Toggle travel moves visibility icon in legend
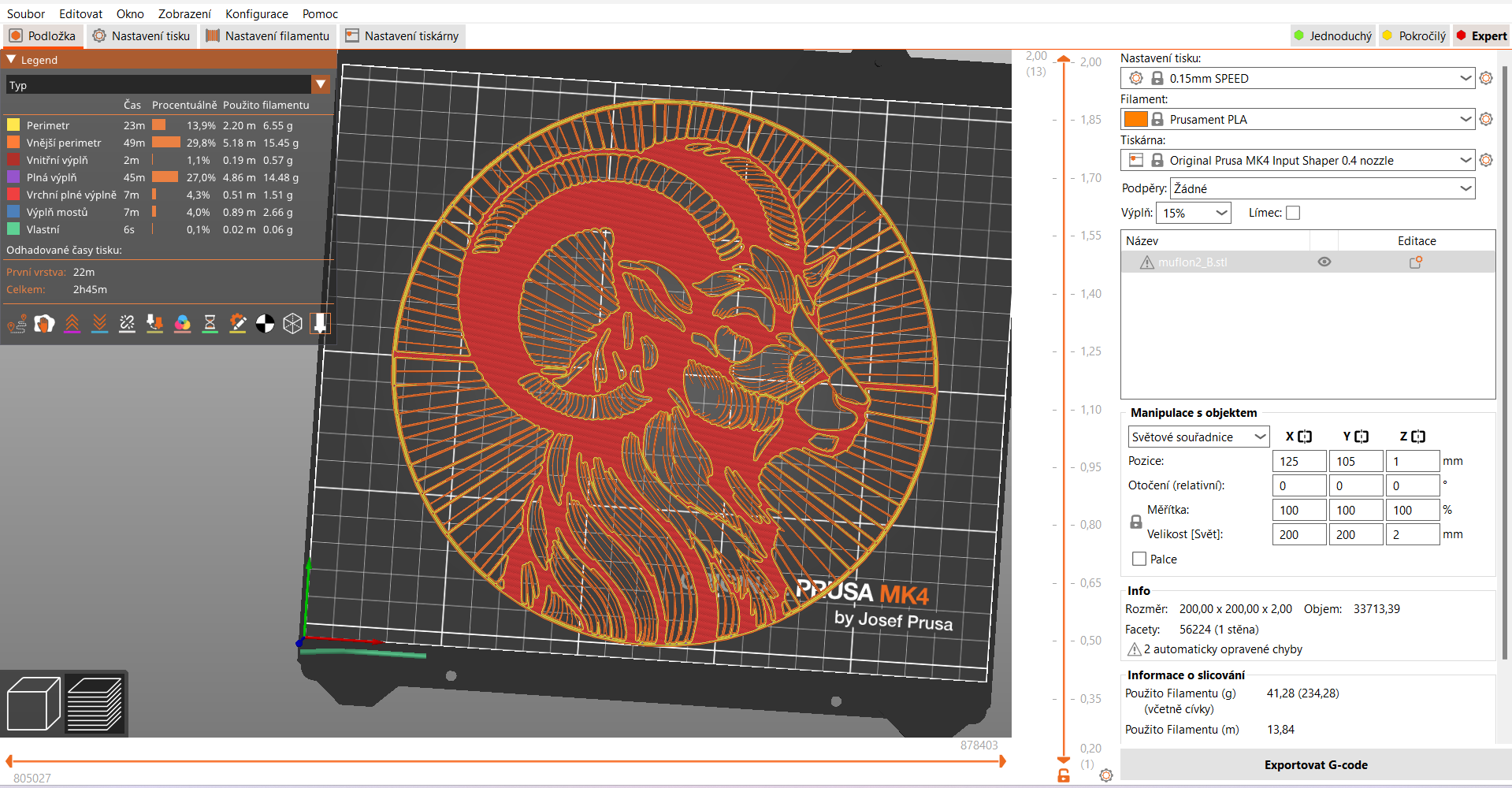Image resolution: width=1512 pixels, height=788 pixels. 17,323
